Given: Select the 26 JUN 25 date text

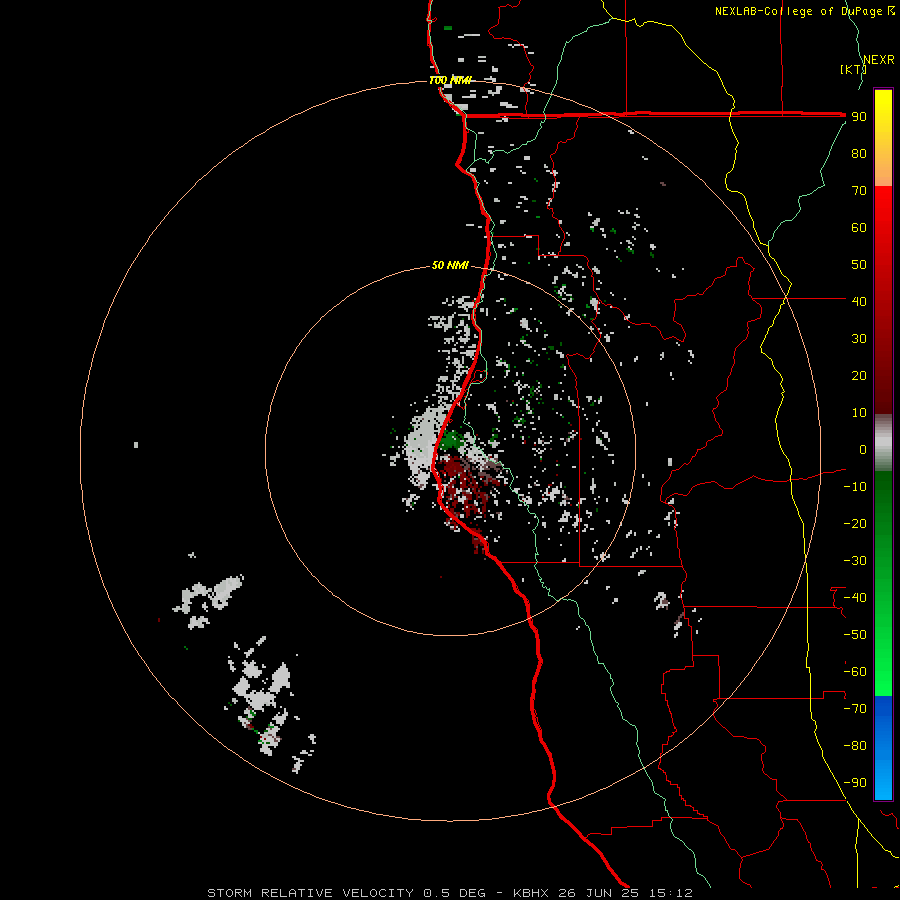Looking at the screenshot, I should coord(599,893).
